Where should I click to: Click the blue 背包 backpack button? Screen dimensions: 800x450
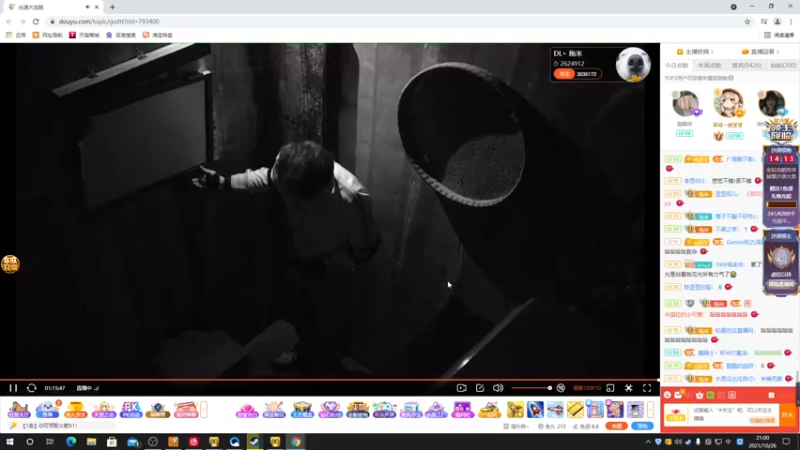pyautogui.click(x=642, y=426)
